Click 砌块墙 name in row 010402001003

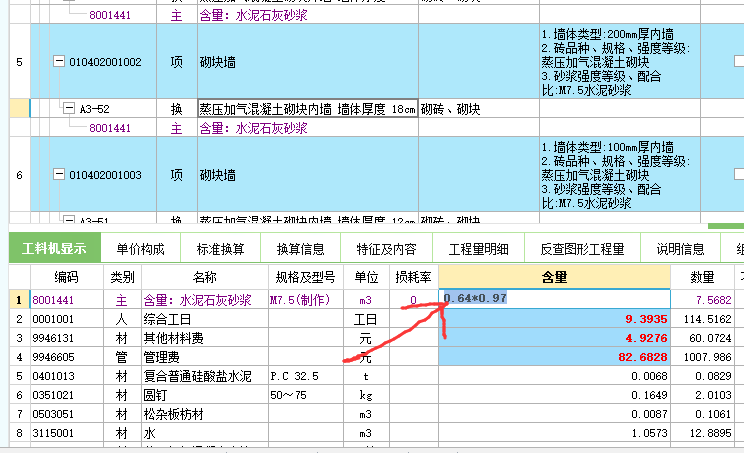click(x=218, y=175)
